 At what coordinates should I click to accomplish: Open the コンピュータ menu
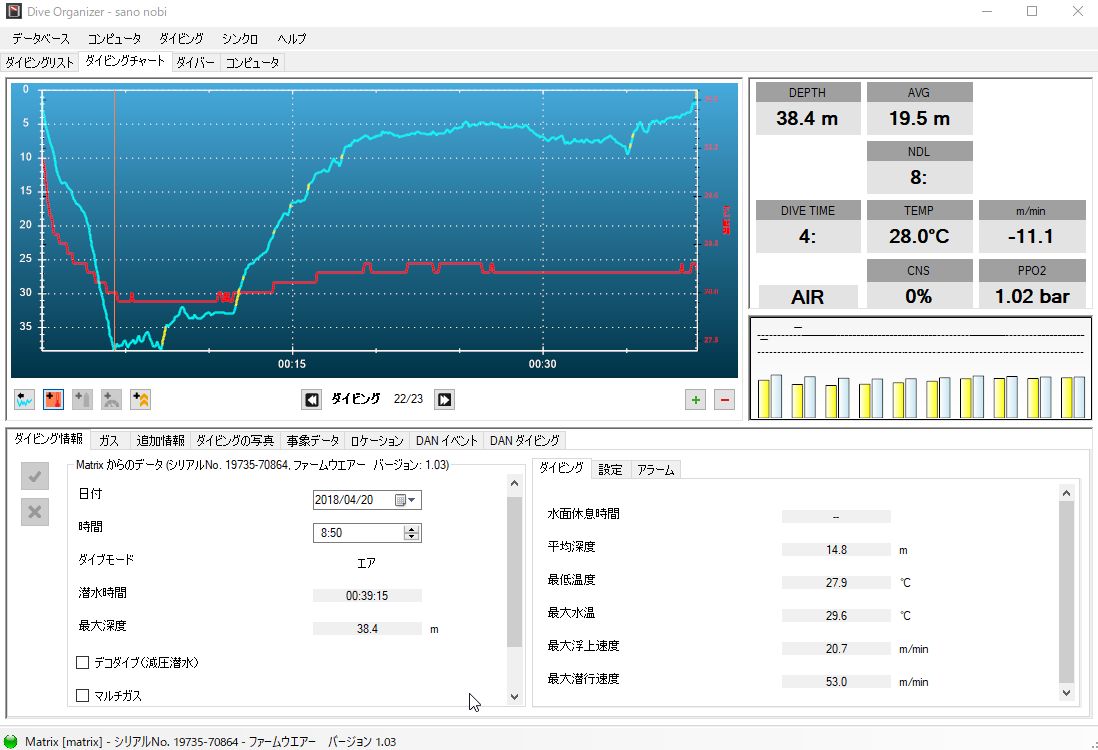(x=114, y=39)
